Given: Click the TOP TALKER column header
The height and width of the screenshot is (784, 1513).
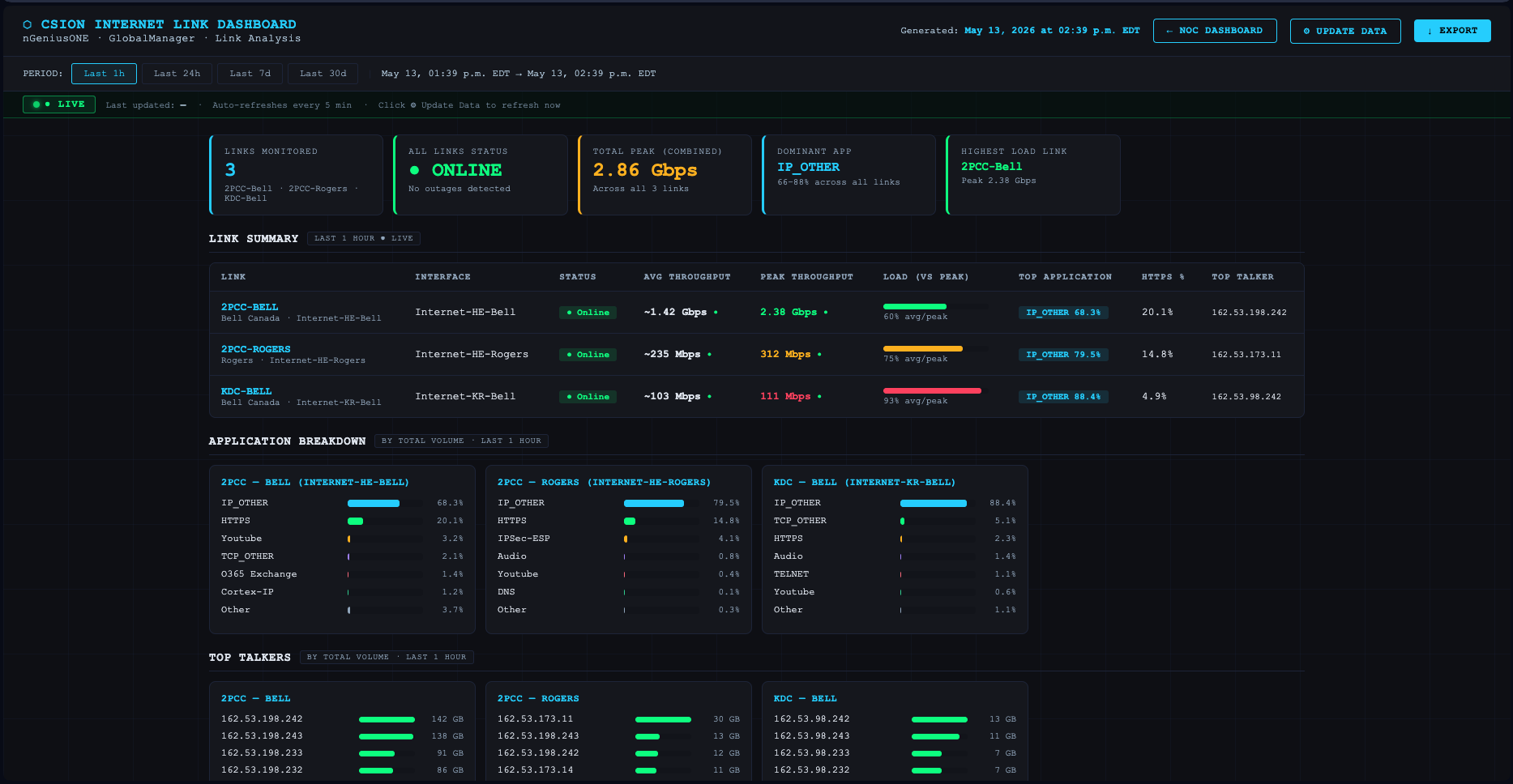Looking at the screenshot, I should (x=1242, y=277).
